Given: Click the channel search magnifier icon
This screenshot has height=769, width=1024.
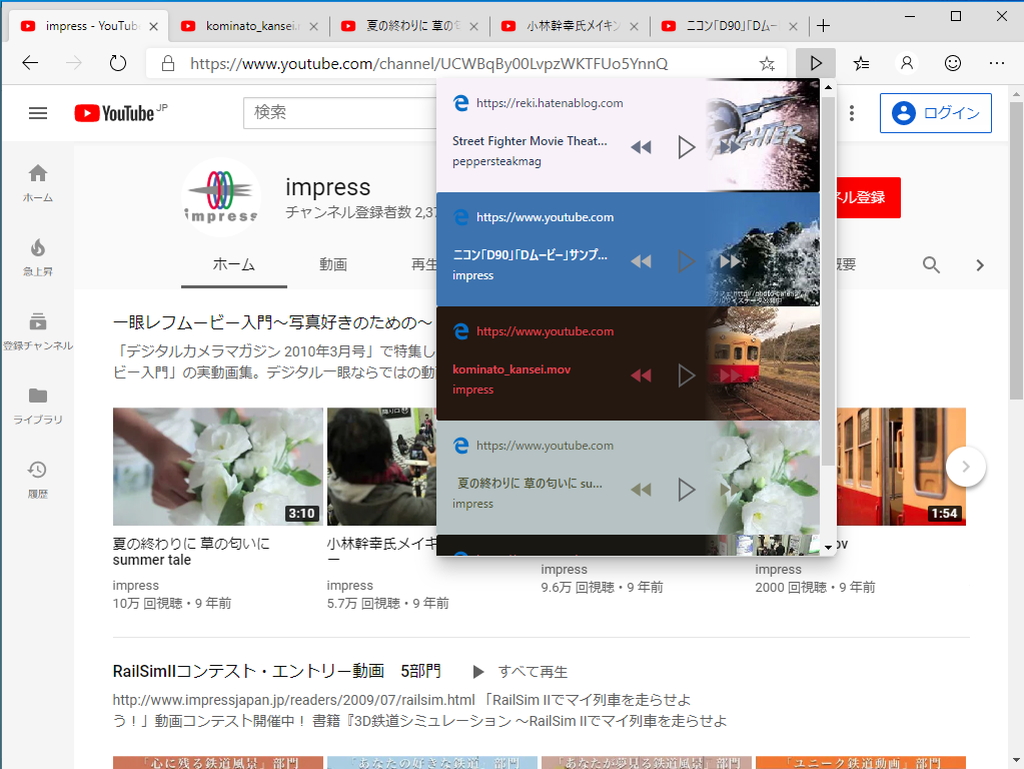Looking at the screenshot, I should click(931, 265).
